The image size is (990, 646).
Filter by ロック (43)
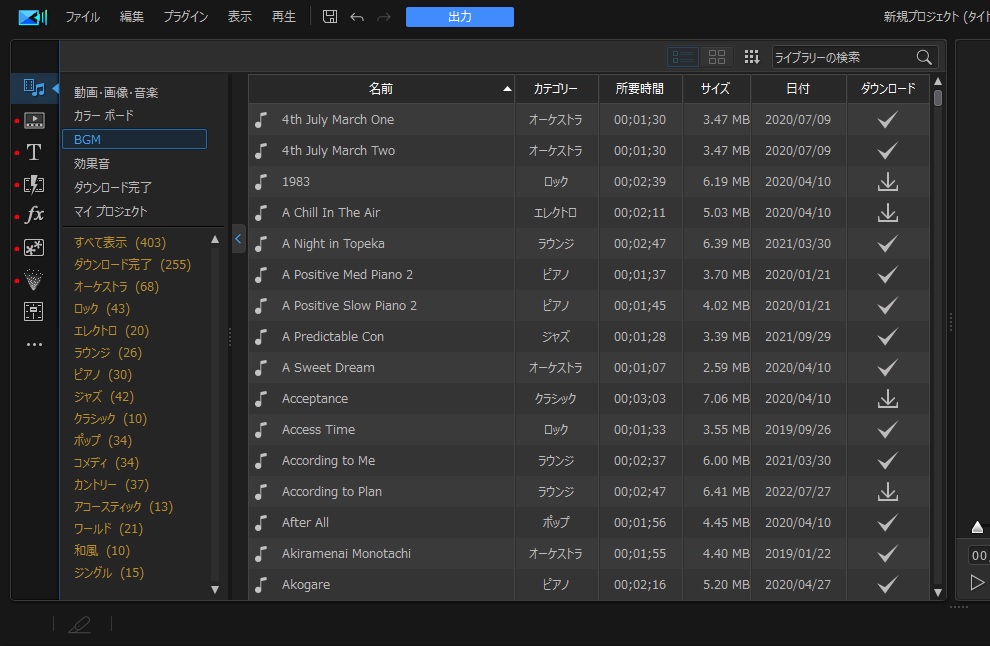pos(102,309)
